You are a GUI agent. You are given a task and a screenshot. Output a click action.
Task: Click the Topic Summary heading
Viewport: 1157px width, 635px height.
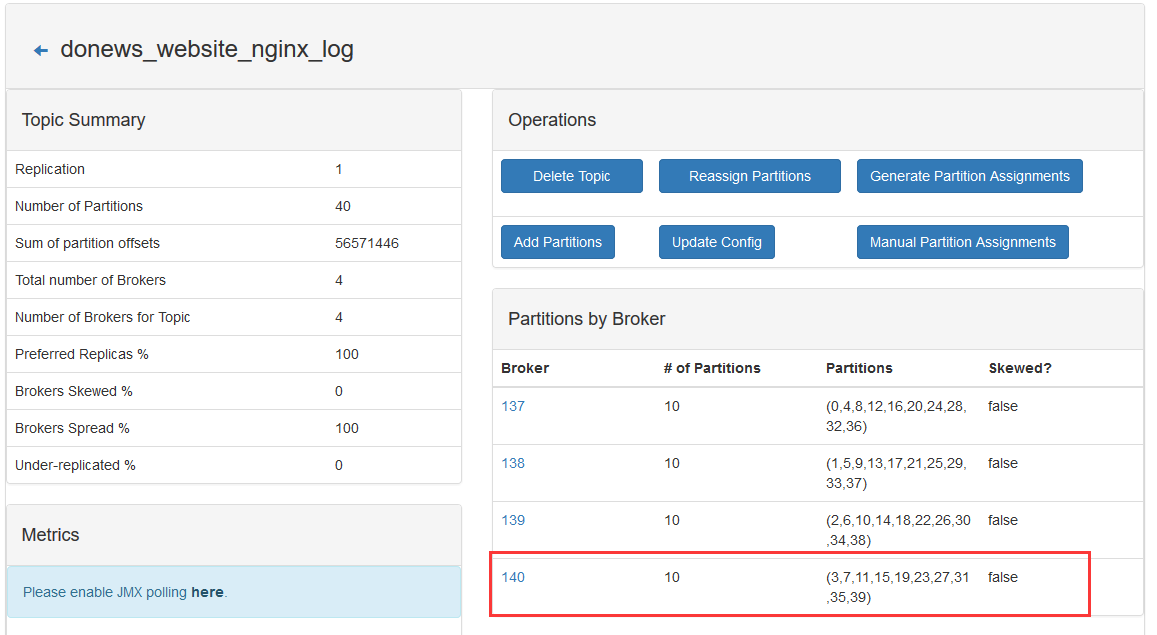click(x=83, y=120)
